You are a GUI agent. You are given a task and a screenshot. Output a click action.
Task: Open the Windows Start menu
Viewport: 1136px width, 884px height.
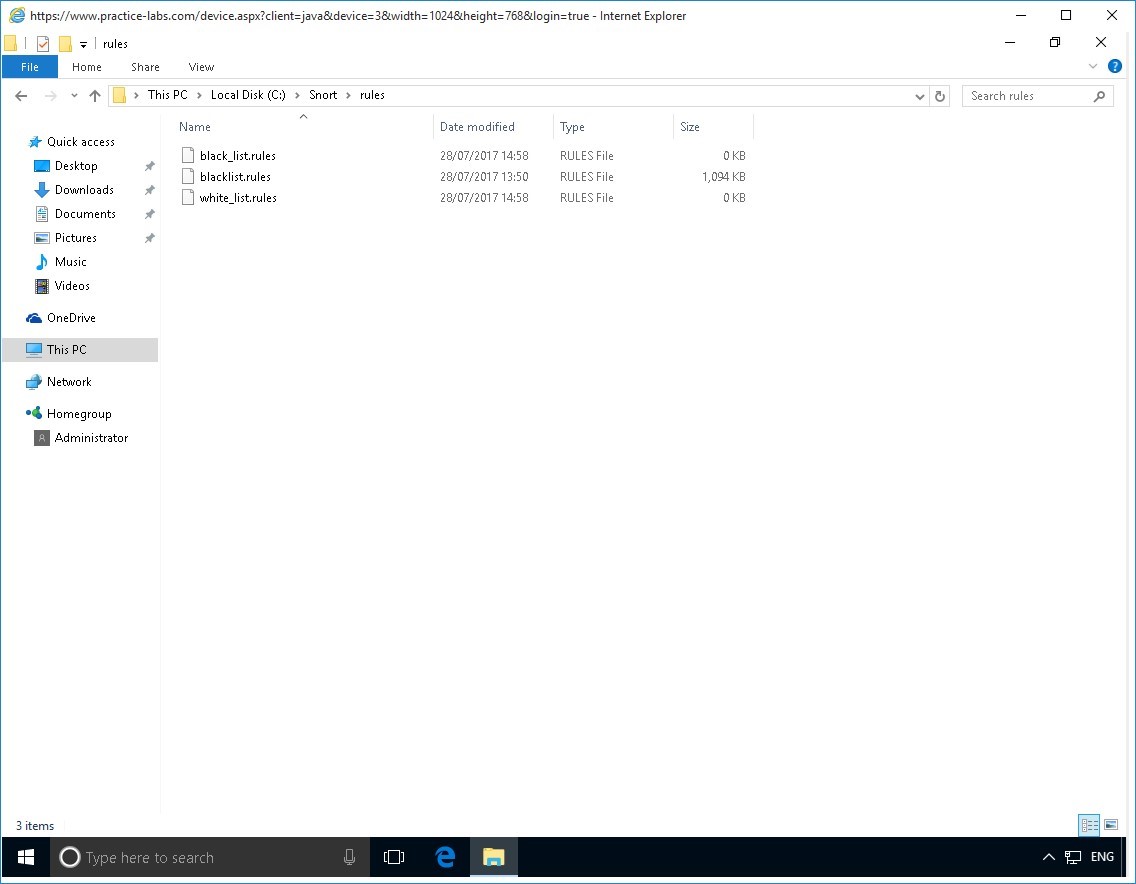pyautogui.click(x=26, y=857)
